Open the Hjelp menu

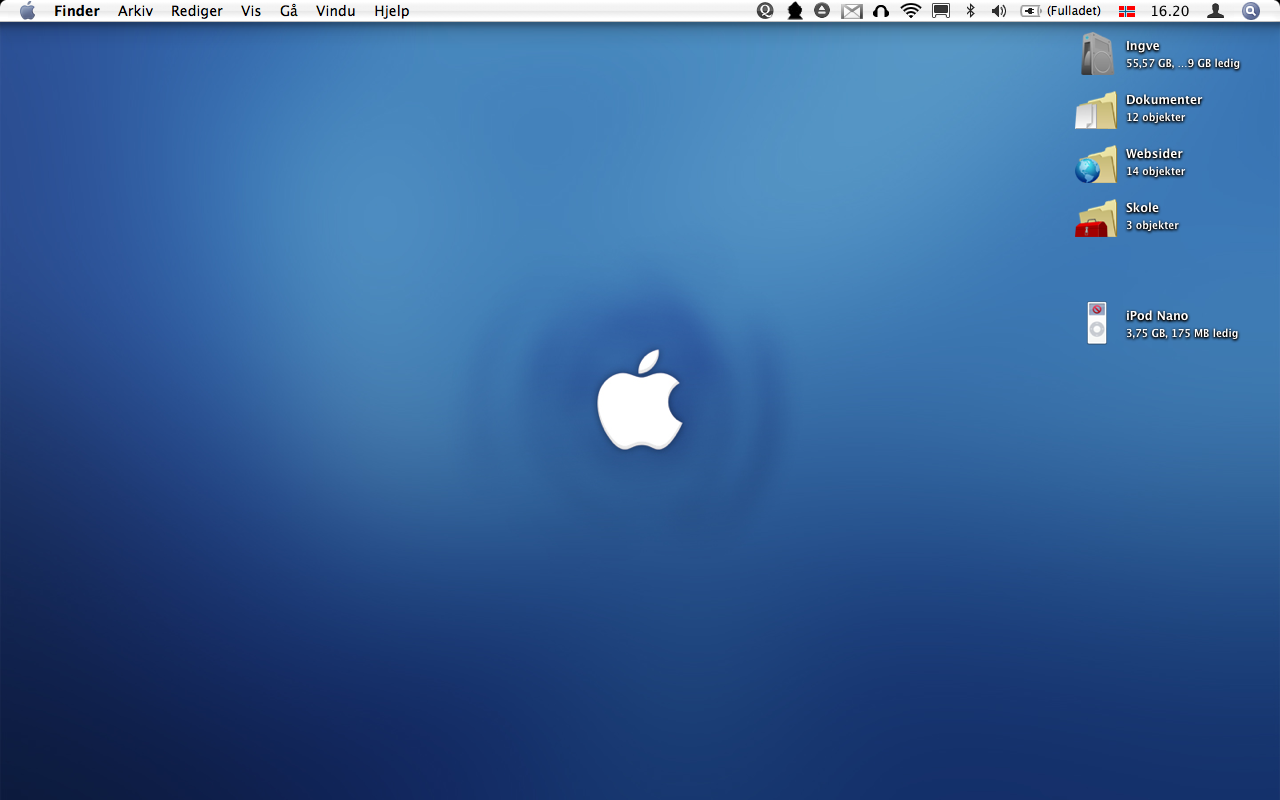pyautogui.click(x=392, y=11)
